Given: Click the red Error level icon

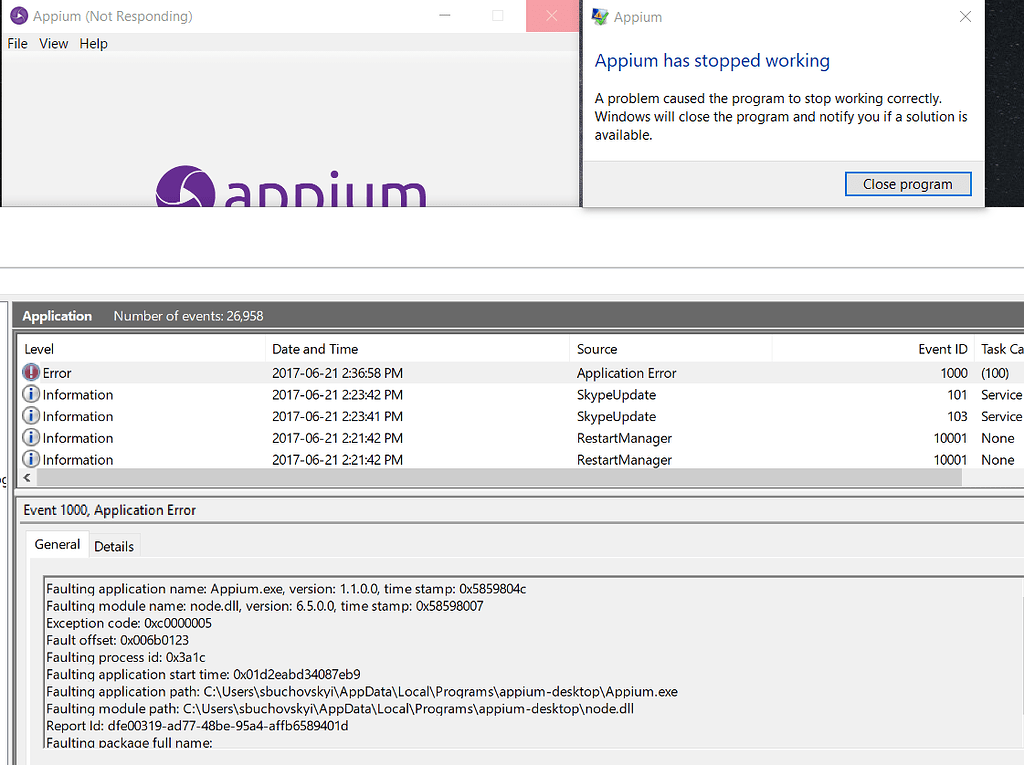Looking at the screenshot, I should 31,372.
